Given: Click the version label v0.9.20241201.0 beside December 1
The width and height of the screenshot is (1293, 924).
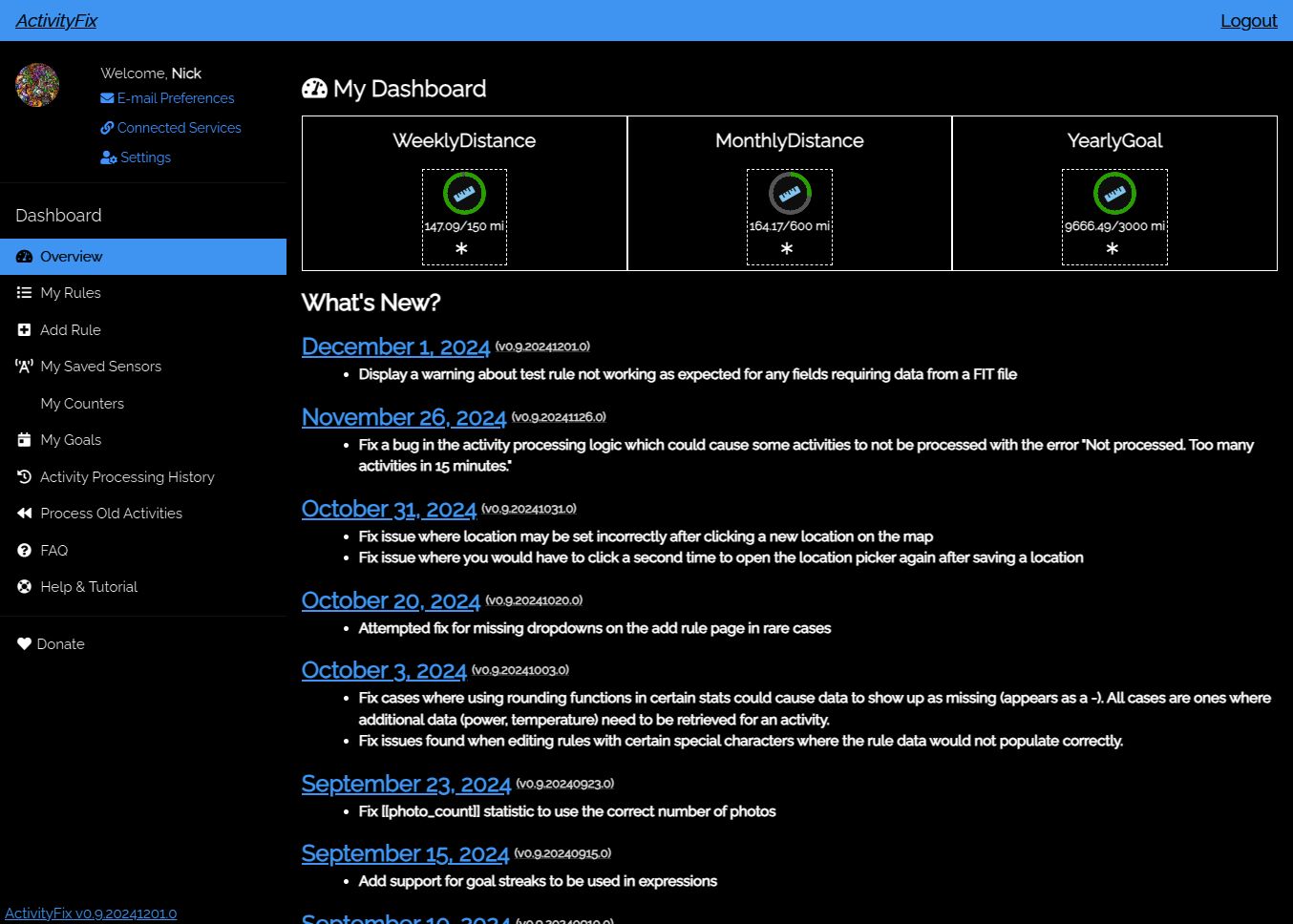Looking at the screenshot, I should [542, 346].
